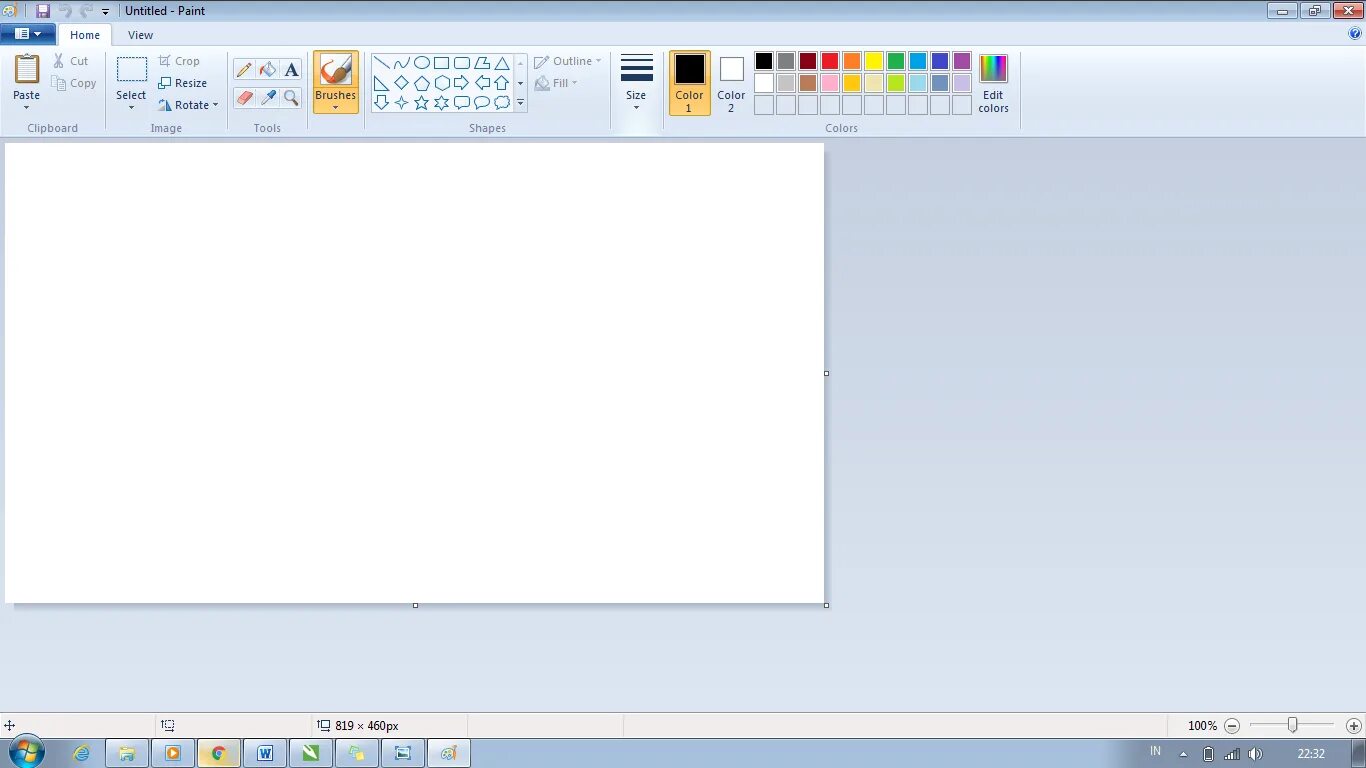Choose the Five-point star shape
This screenshot has height=768, width=1366.
pyautogui.click(x=421, y=102)
